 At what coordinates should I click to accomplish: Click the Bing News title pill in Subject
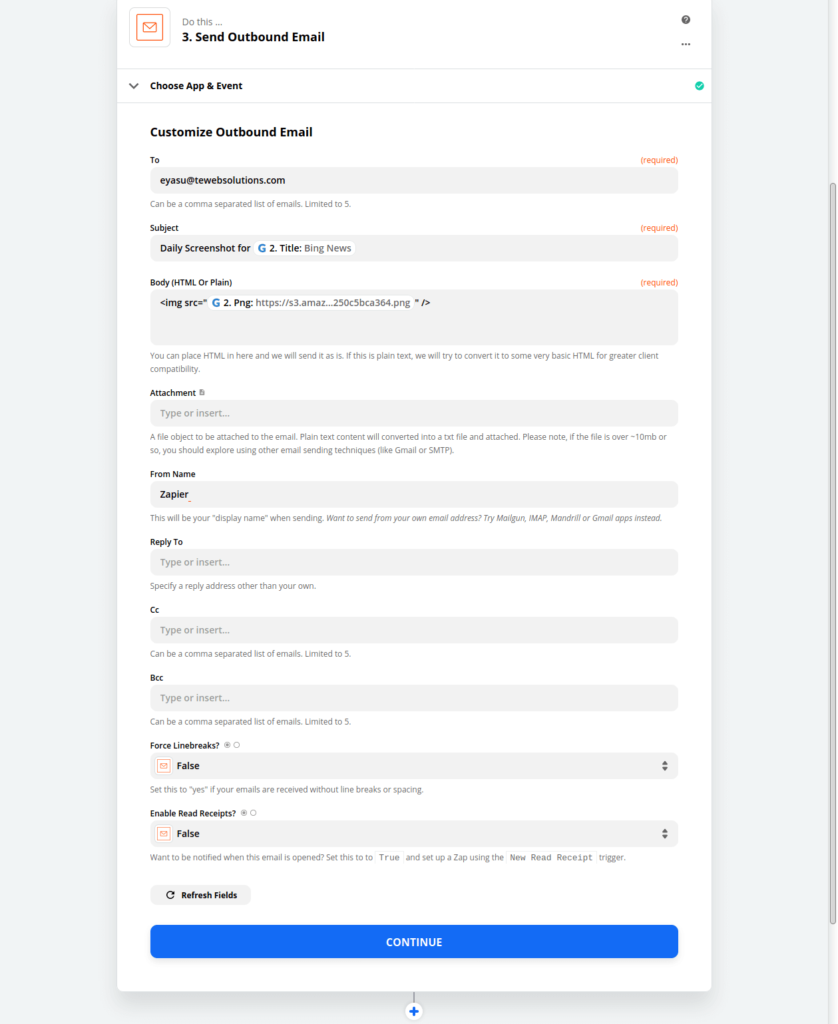pos(304,248)
